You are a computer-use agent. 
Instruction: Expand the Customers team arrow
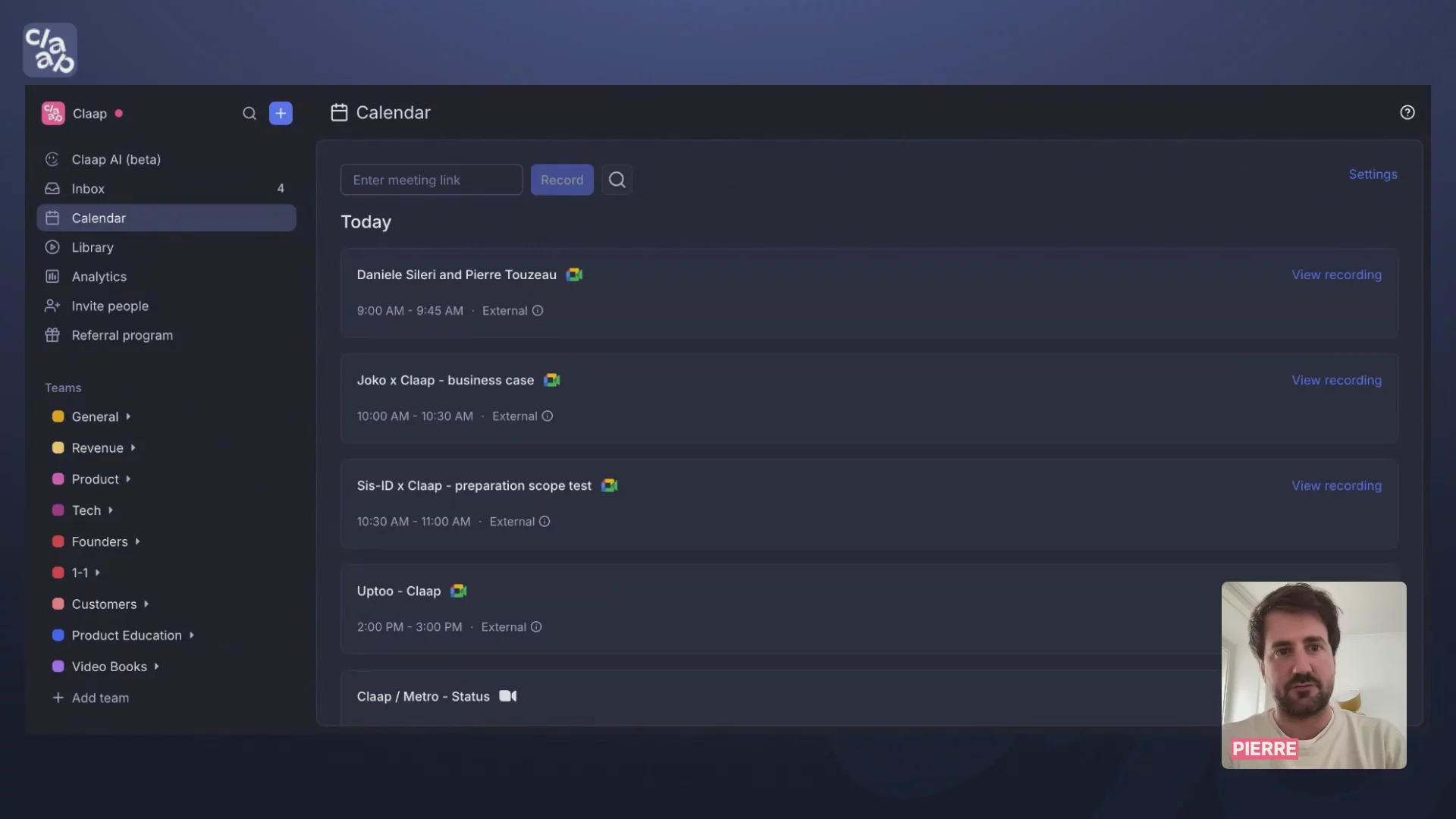click(x=146, y=604)
